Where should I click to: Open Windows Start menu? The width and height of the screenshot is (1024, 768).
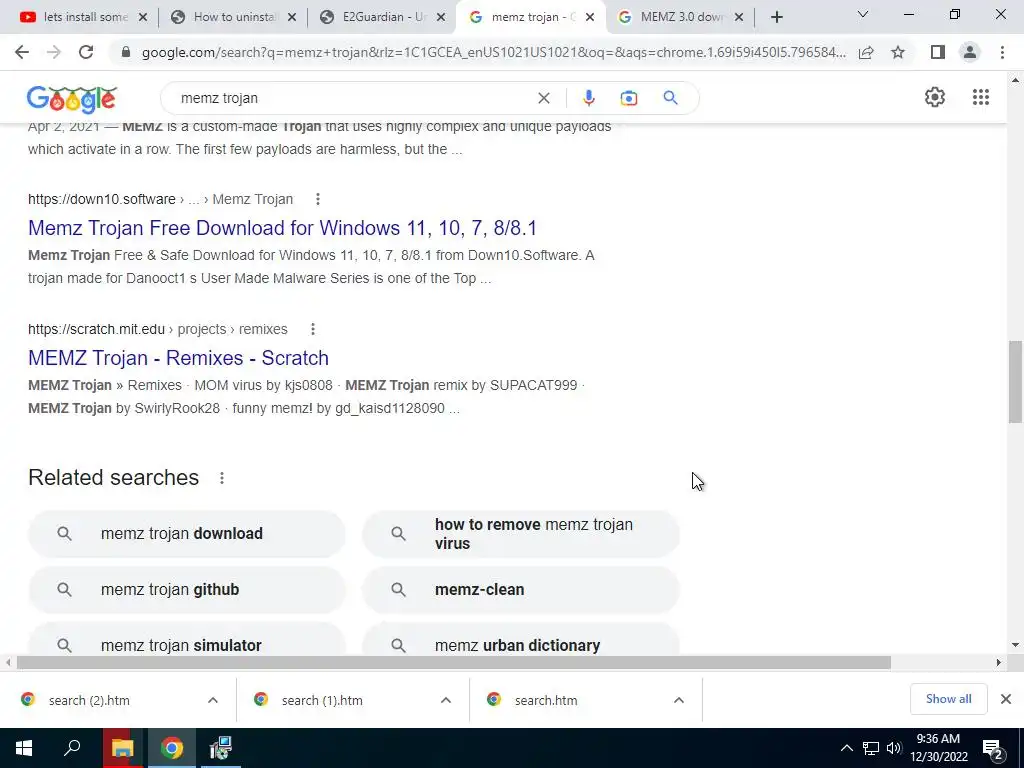[24, 748]
